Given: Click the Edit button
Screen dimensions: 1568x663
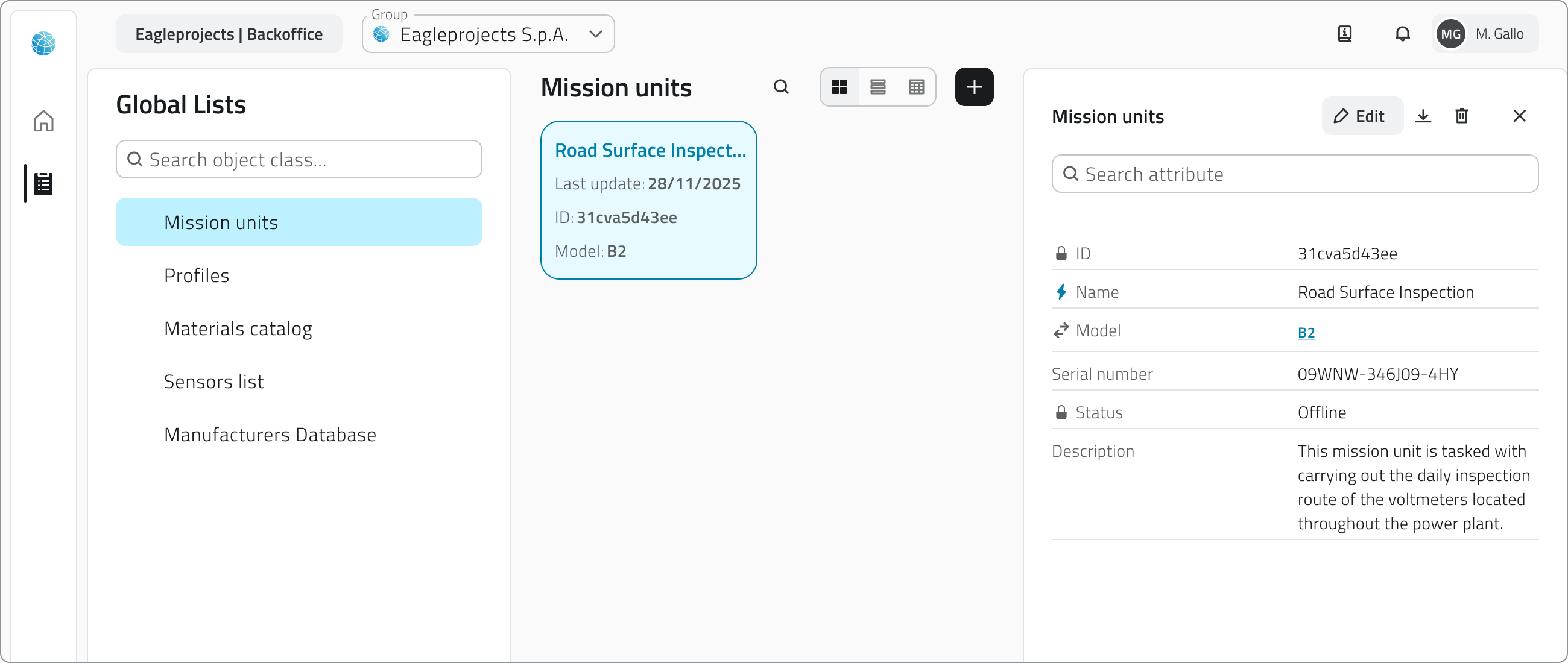Looking at the screenshot, I should (x=1362, y=116).
